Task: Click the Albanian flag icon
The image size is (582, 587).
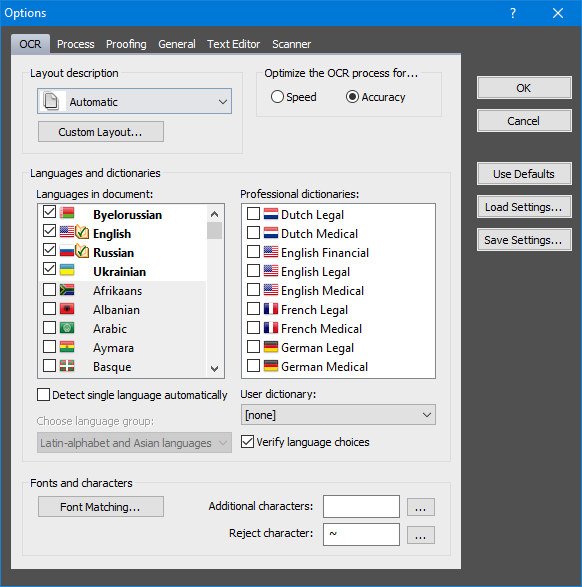Action: pyautogui.click(x=67, y=309)
